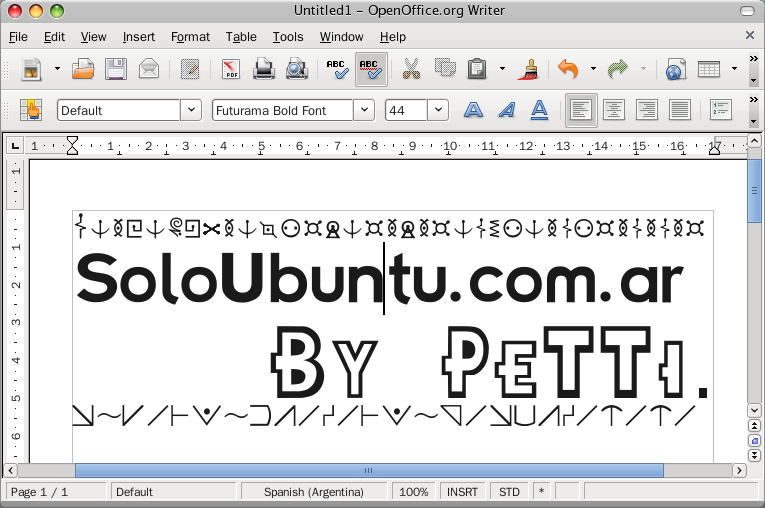Redo with the green arrow icon
The width and height of the screenshot is (765, 508).
point(618,69)
